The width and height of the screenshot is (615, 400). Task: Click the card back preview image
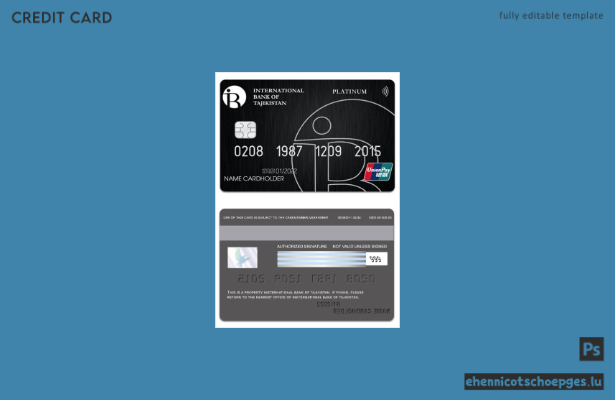(307, 265)
